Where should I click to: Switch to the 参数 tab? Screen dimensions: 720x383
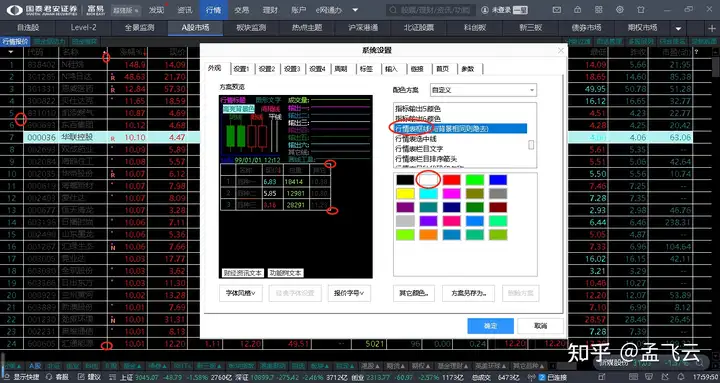(x=467, y=69)
